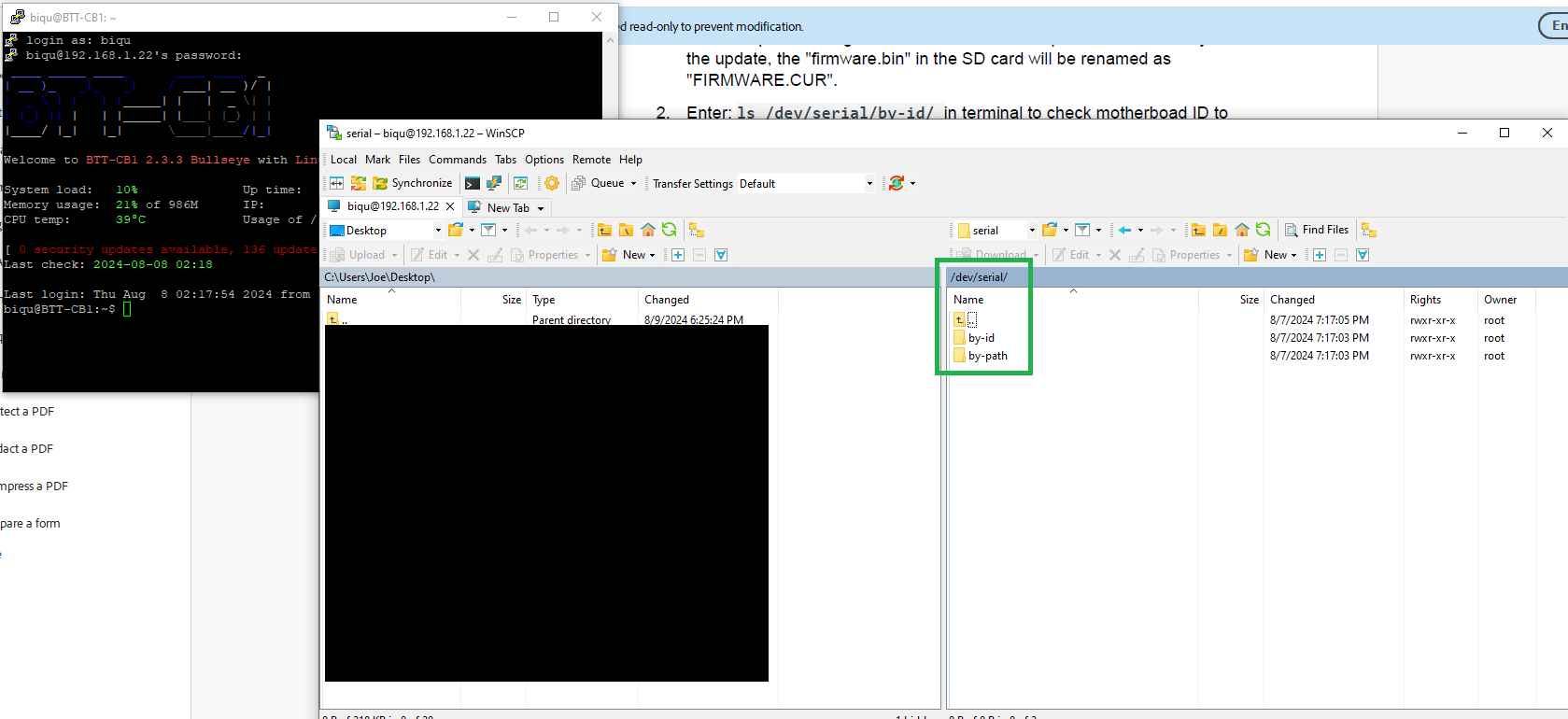
Task: Click Keep Remote Directory up to Date icon
Action: (521, 183)
